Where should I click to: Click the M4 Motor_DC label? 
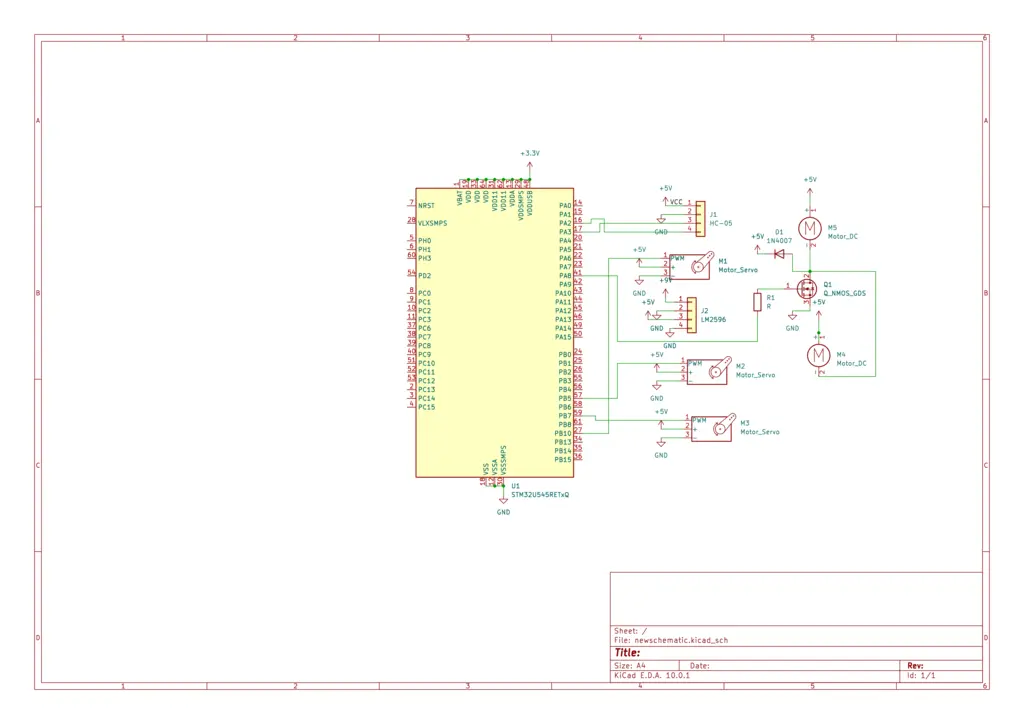(852, 364)
